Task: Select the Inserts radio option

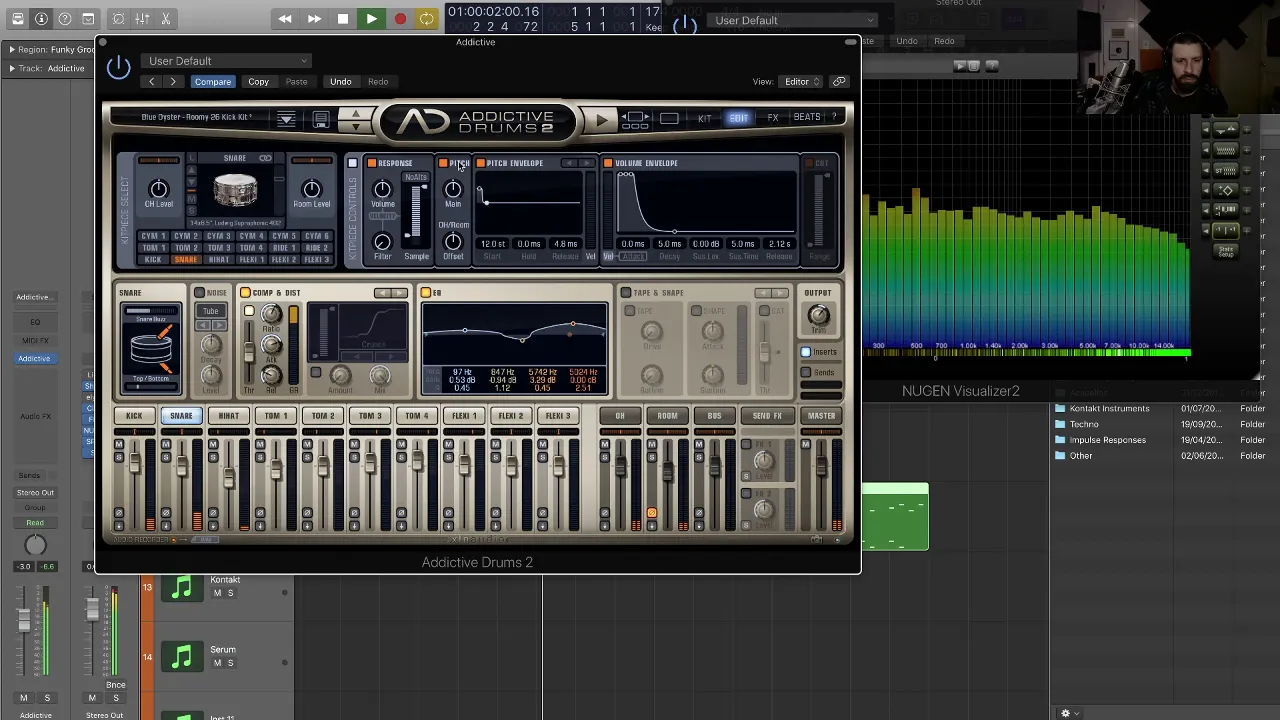Action: pyautogui.click(x=805, y=352)
